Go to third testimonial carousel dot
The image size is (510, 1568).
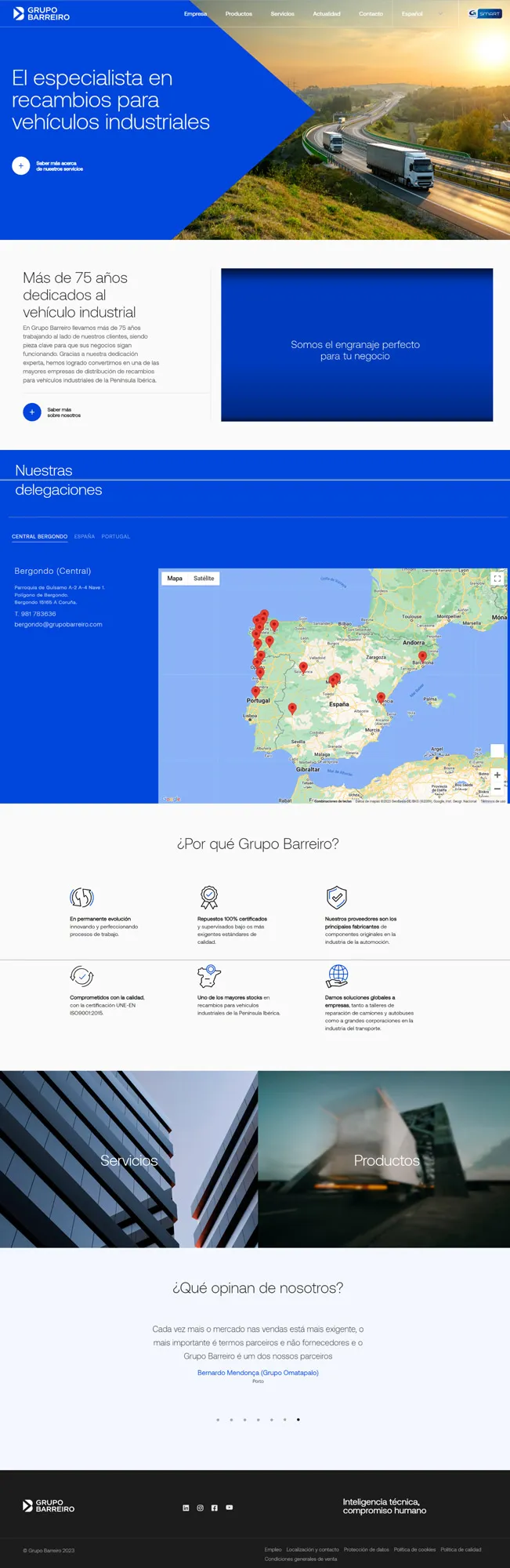244,1420
